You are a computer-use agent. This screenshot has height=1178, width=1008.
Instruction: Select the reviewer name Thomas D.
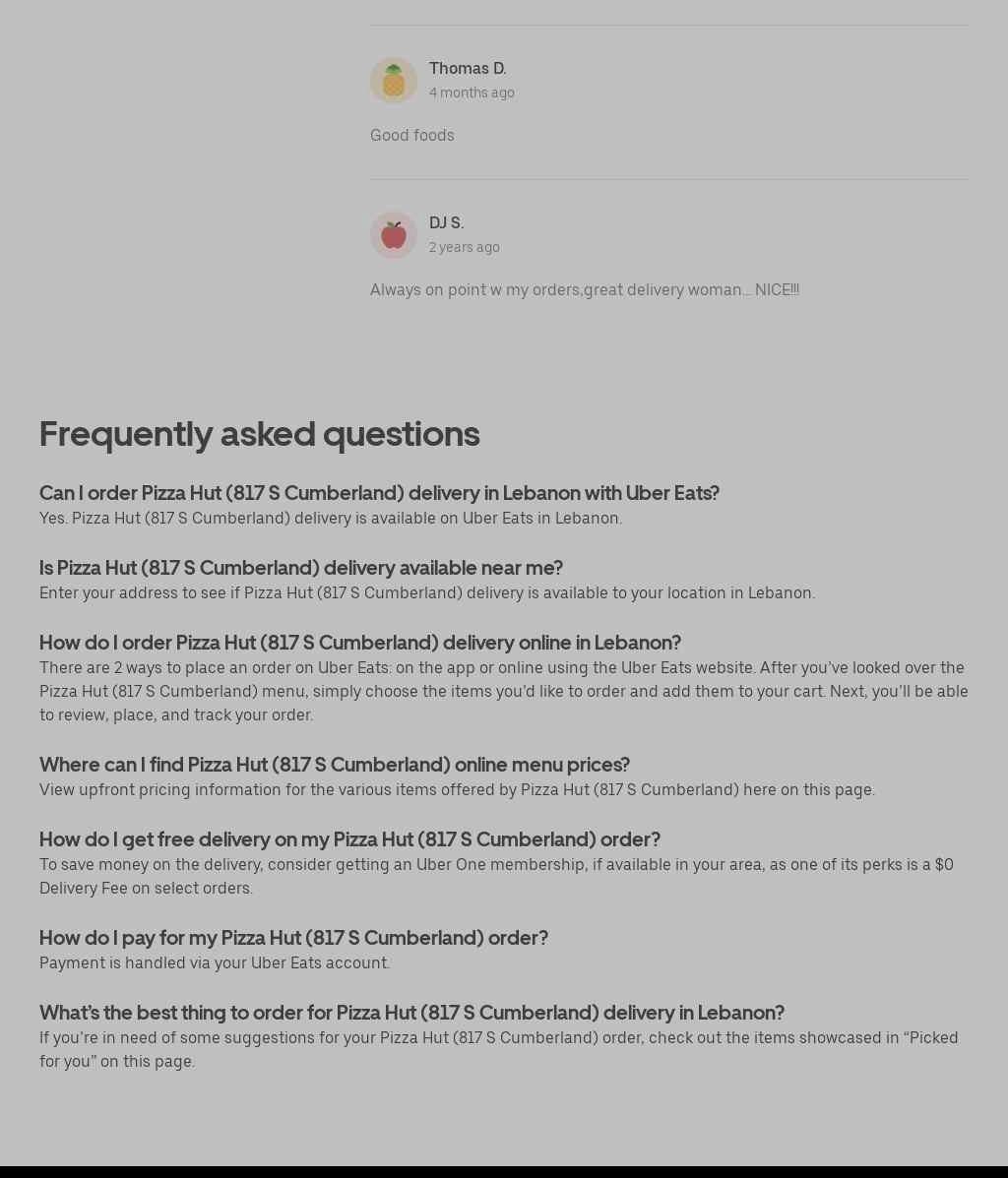tap(468, 68)
